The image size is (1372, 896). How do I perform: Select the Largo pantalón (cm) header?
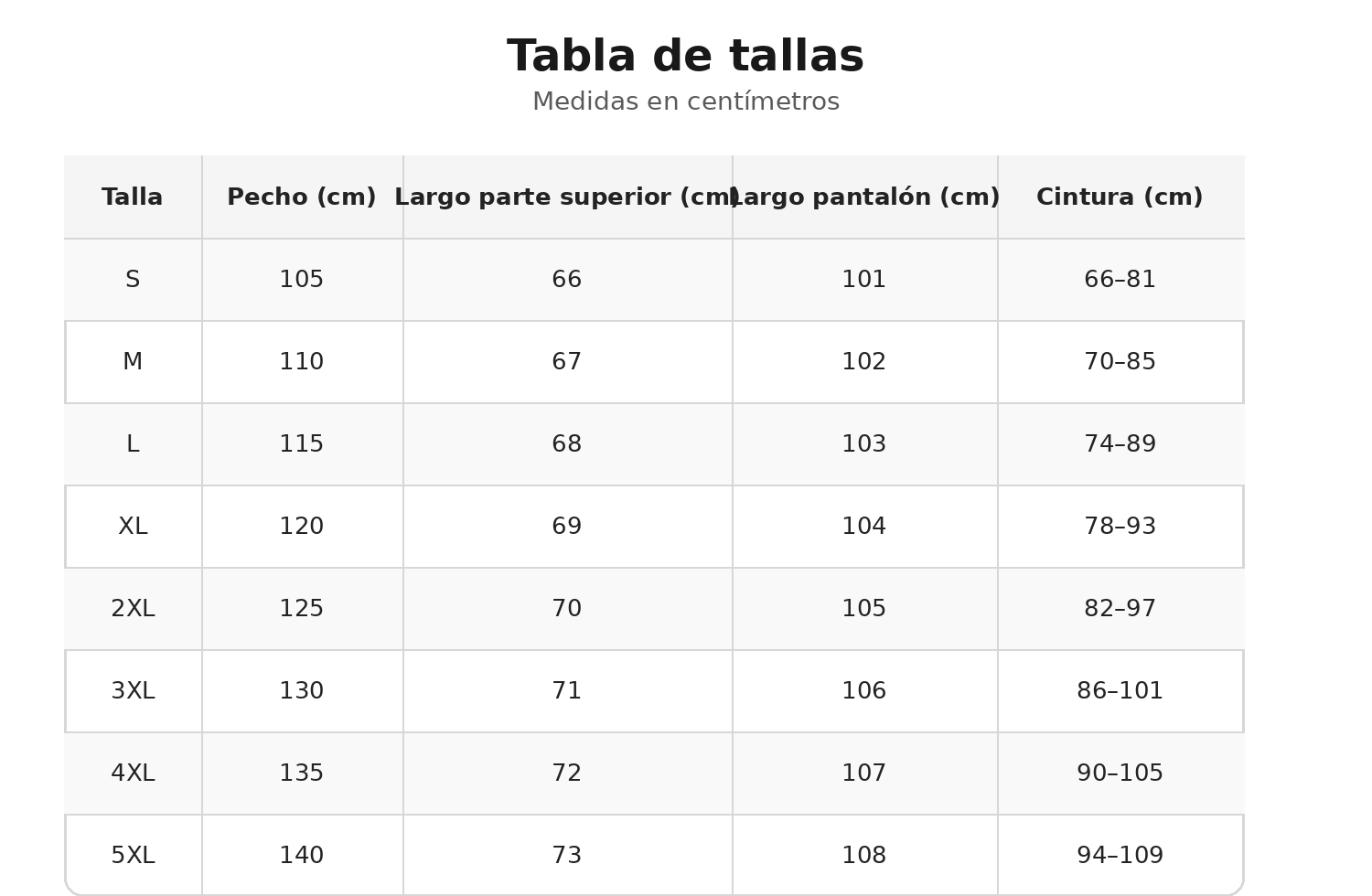click(x=864, y=197)
